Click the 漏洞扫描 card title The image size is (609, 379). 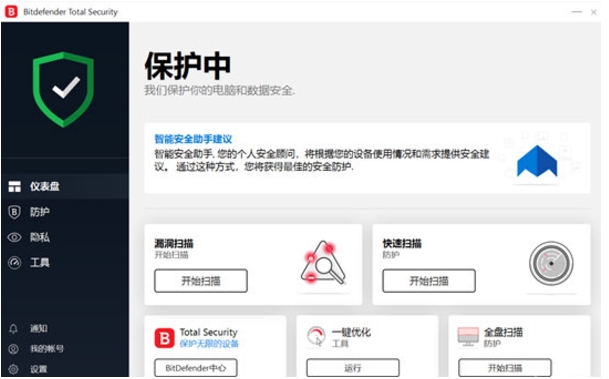coord(174,243)
